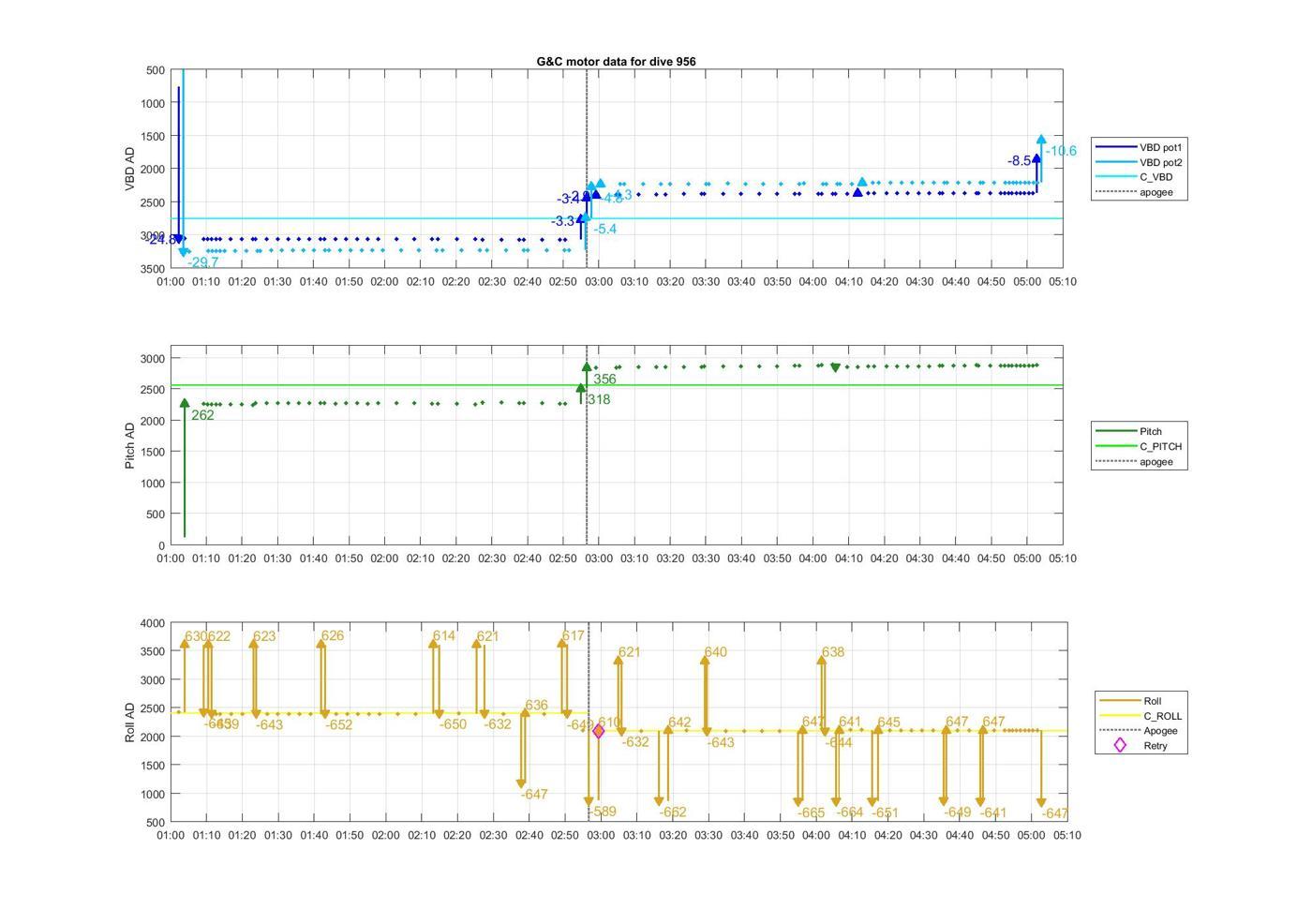This screenshot has width=1312, height=924.
Task: Click the '645' roll data label
Action: pos(888,723)
